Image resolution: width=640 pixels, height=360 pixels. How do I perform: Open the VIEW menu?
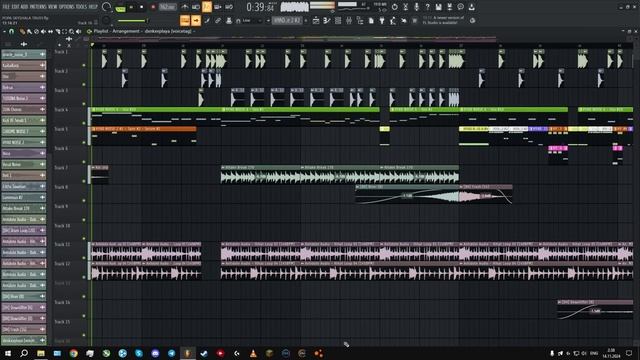click(53, 7)
